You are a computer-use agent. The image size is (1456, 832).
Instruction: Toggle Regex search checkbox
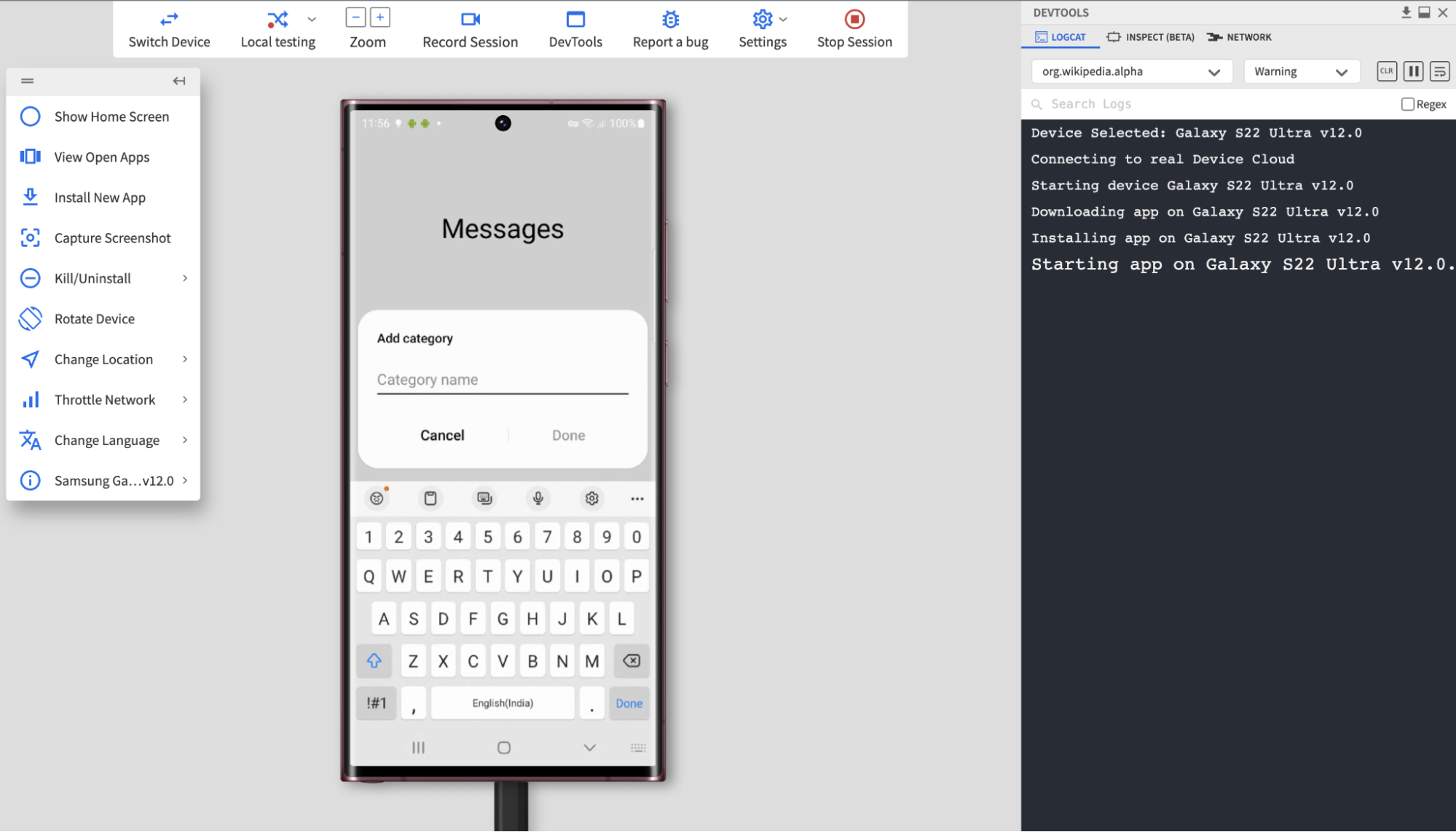coord(1407,103)
